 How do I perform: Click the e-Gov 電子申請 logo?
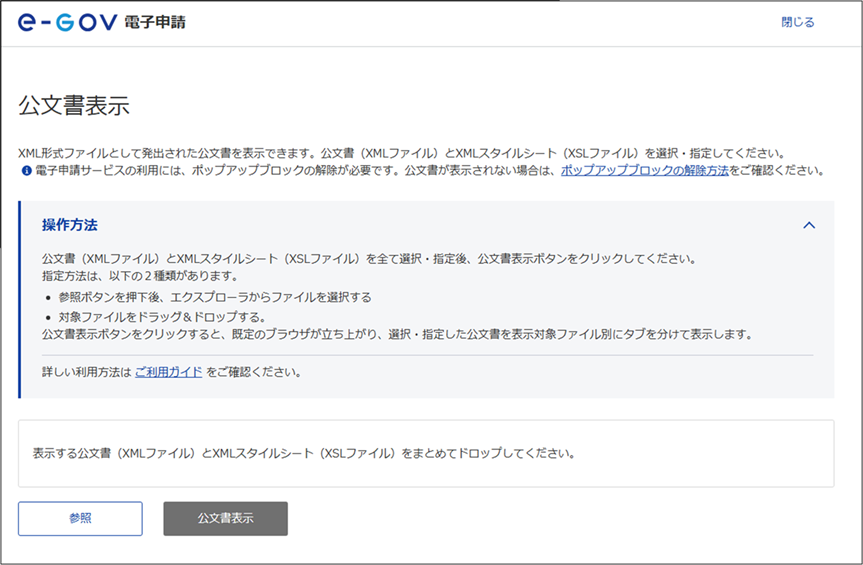(x=102, y=23)
